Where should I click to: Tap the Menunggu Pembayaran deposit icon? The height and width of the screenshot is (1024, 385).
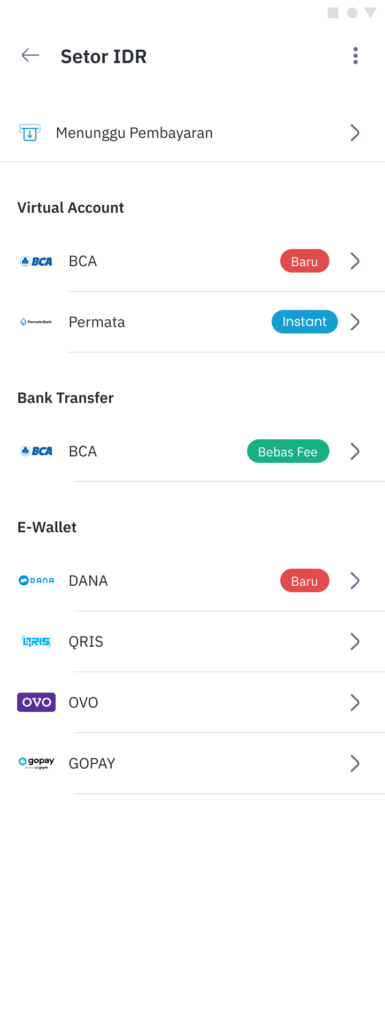coord(29,133)
